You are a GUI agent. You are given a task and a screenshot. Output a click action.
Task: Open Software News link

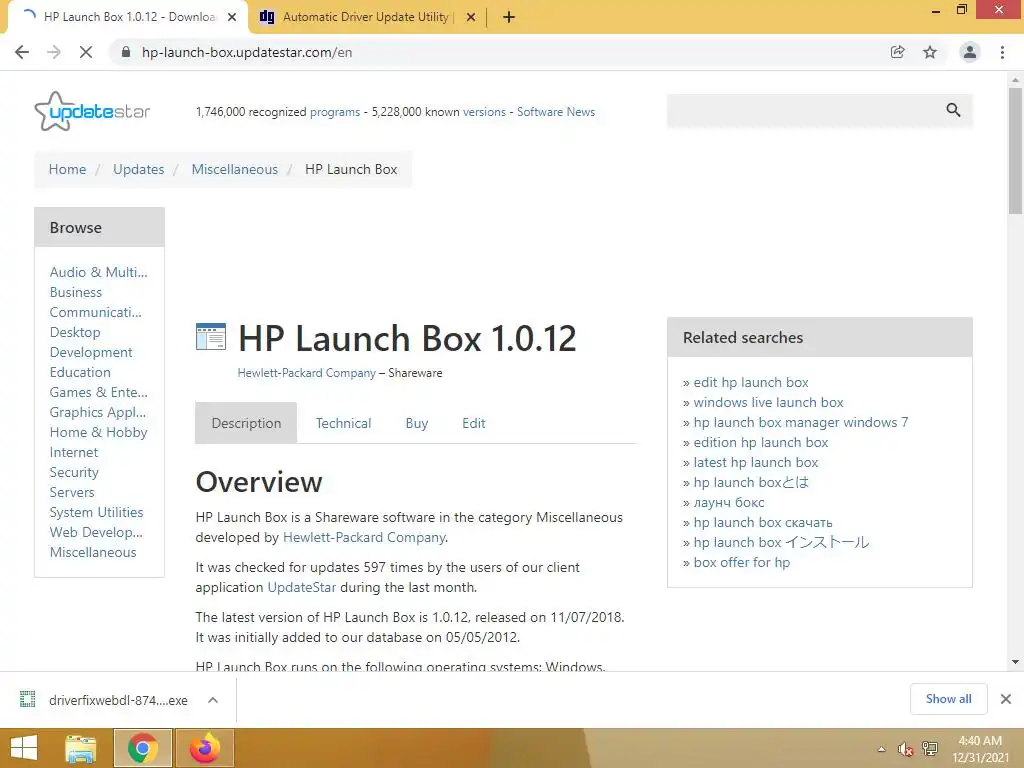[x=556, y=112]
